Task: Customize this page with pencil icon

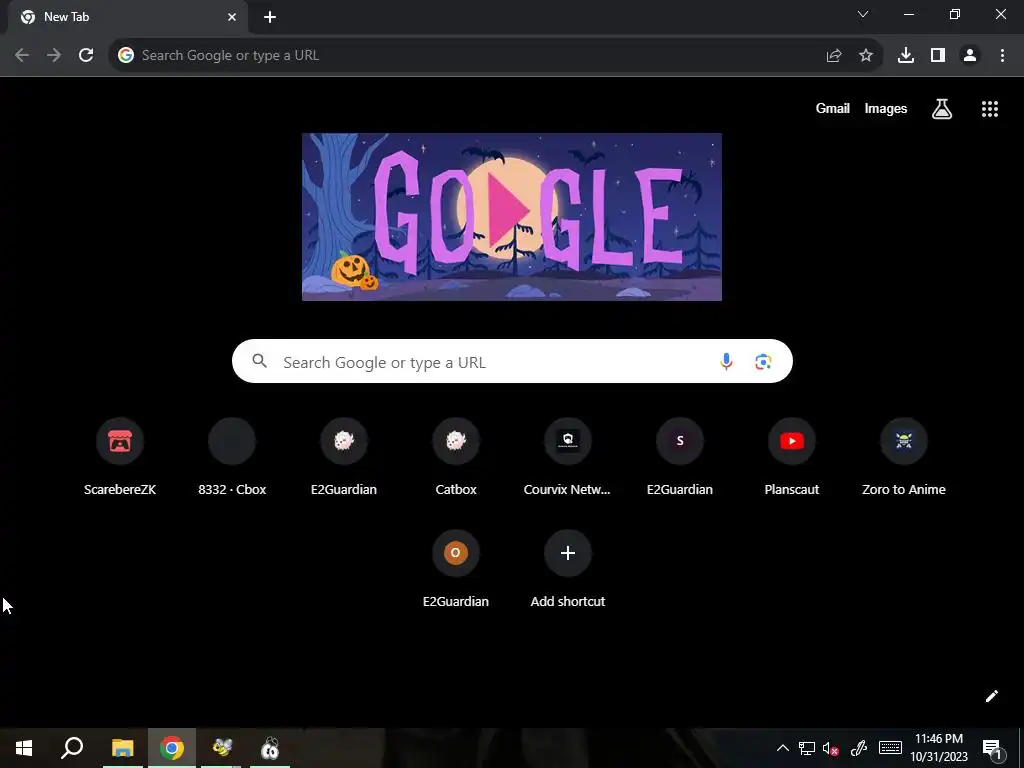Action: pyautogui.click(x=991, y=696)
